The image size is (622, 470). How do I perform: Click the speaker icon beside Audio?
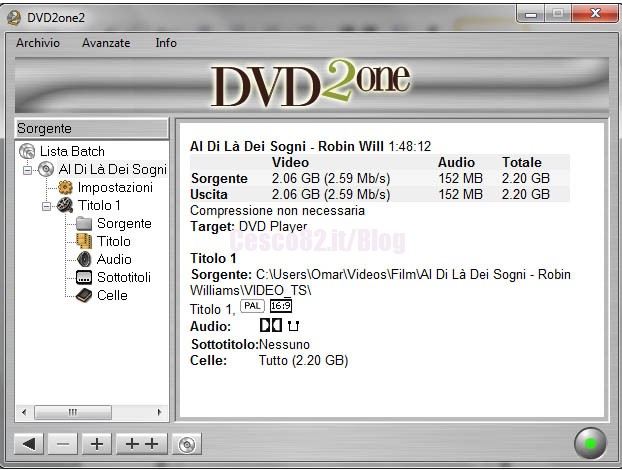(x=84, y=259)
